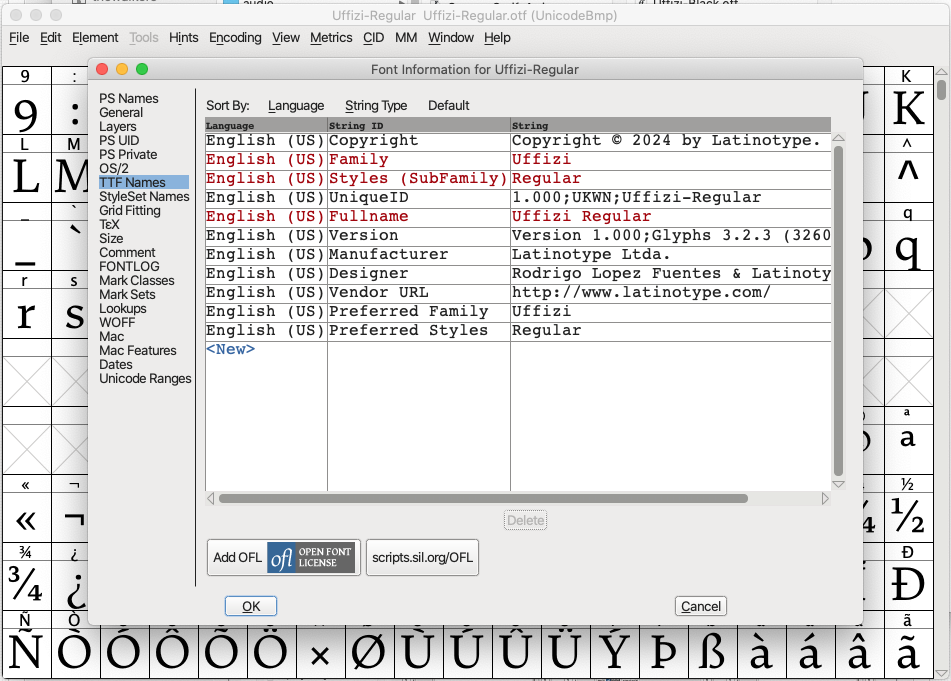Add a <New> name entry
The width and height of the screenshot is (951, 681).
point(230,349)
